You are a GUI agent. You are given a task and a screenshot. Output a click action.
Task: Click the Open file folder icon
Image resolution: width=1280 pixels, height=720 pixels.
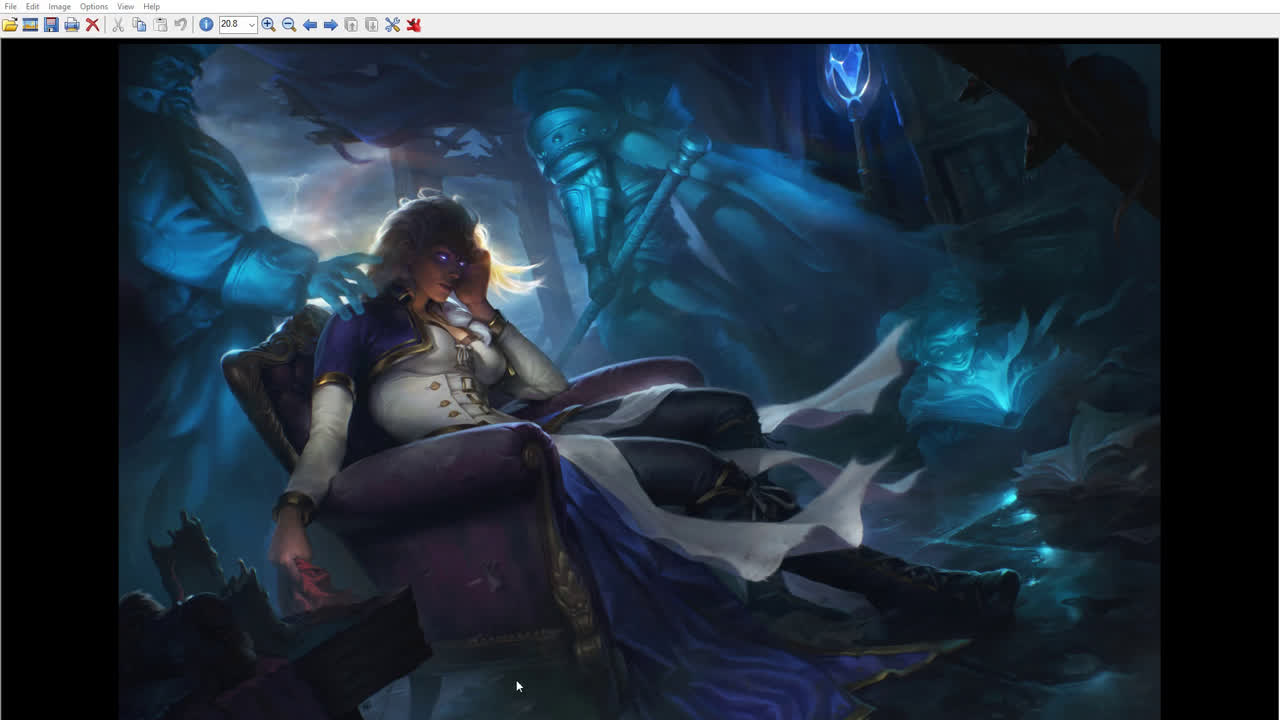coord(10,24)
